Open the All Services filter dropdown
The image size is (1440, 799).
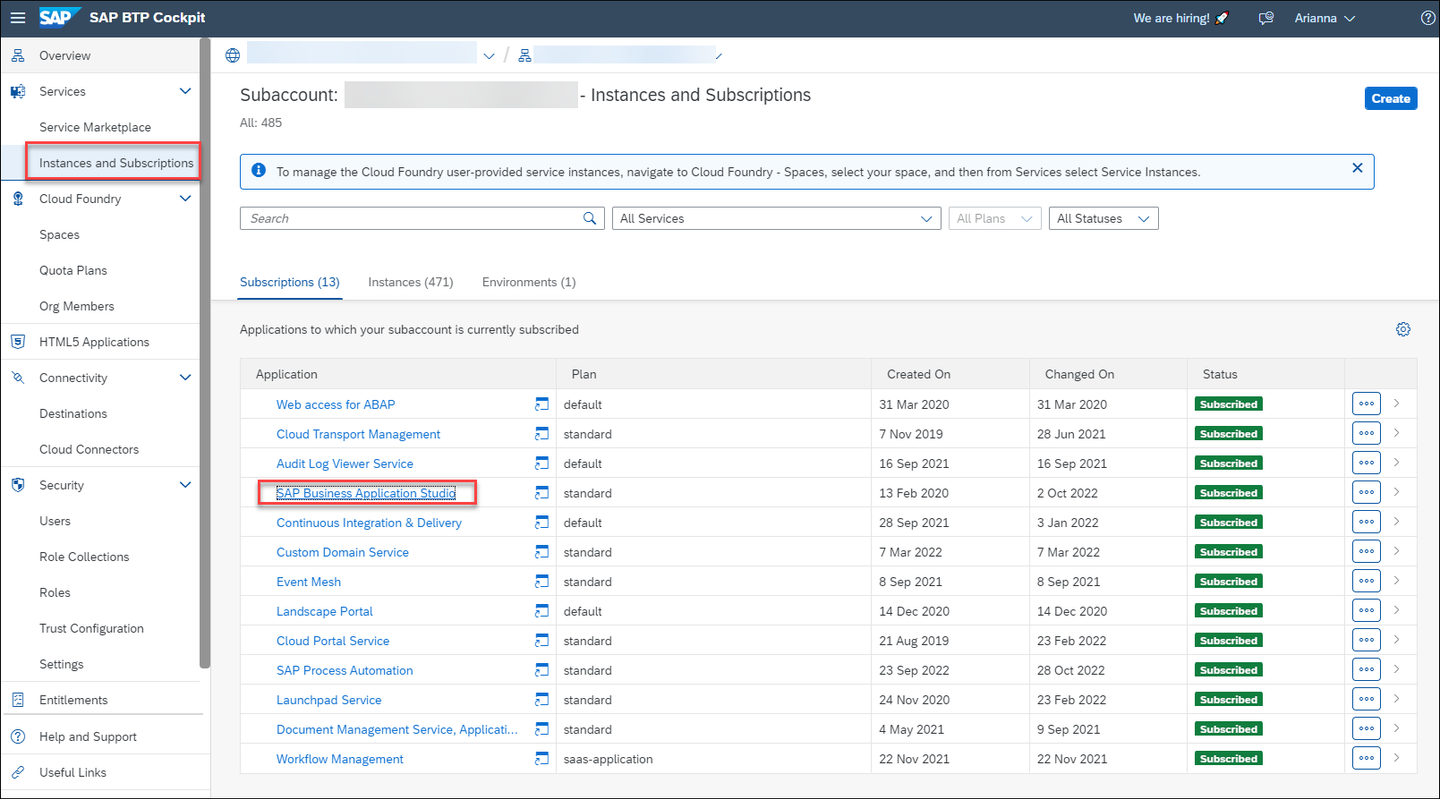tap(777, 218)
